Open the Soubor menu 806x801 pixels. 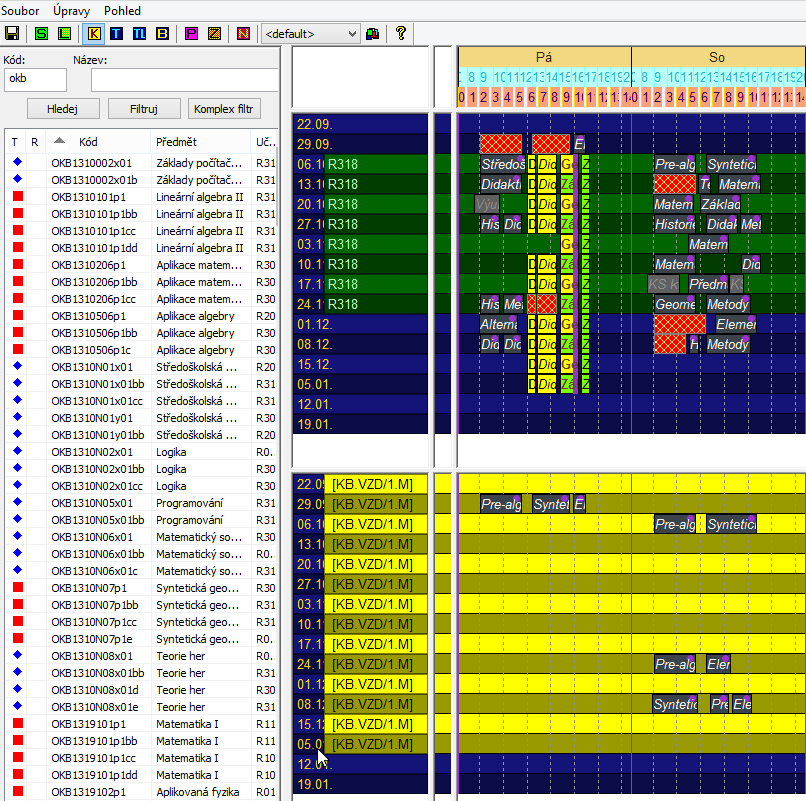tap(21, 10)
